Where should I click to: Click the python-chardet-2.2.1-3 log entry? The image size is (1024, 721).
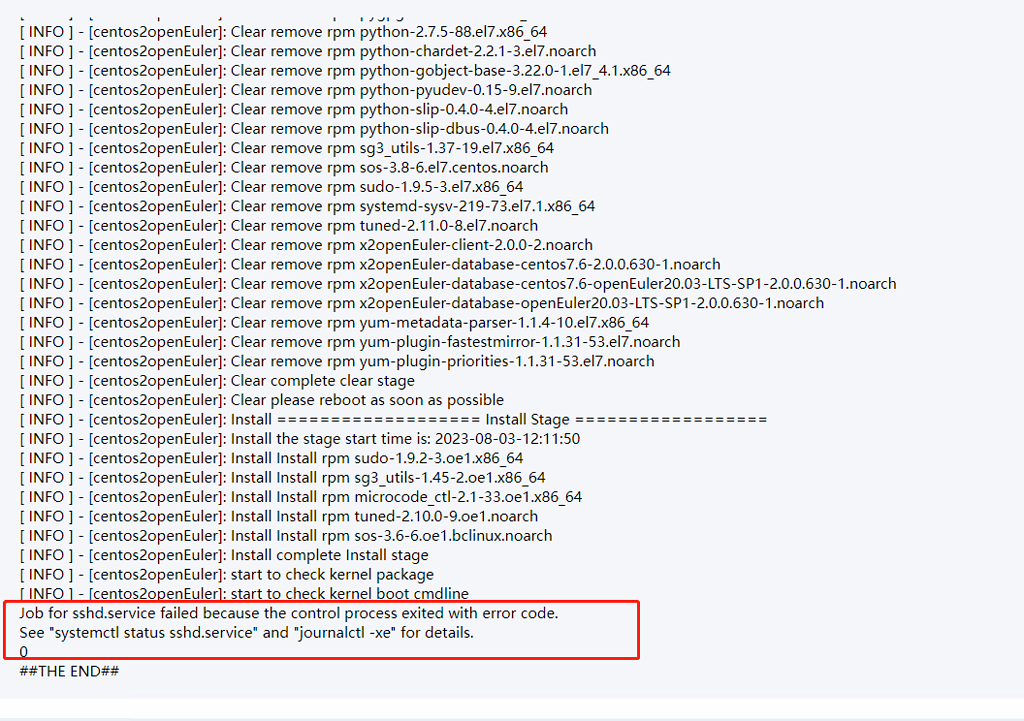click(x=308, y=52)
